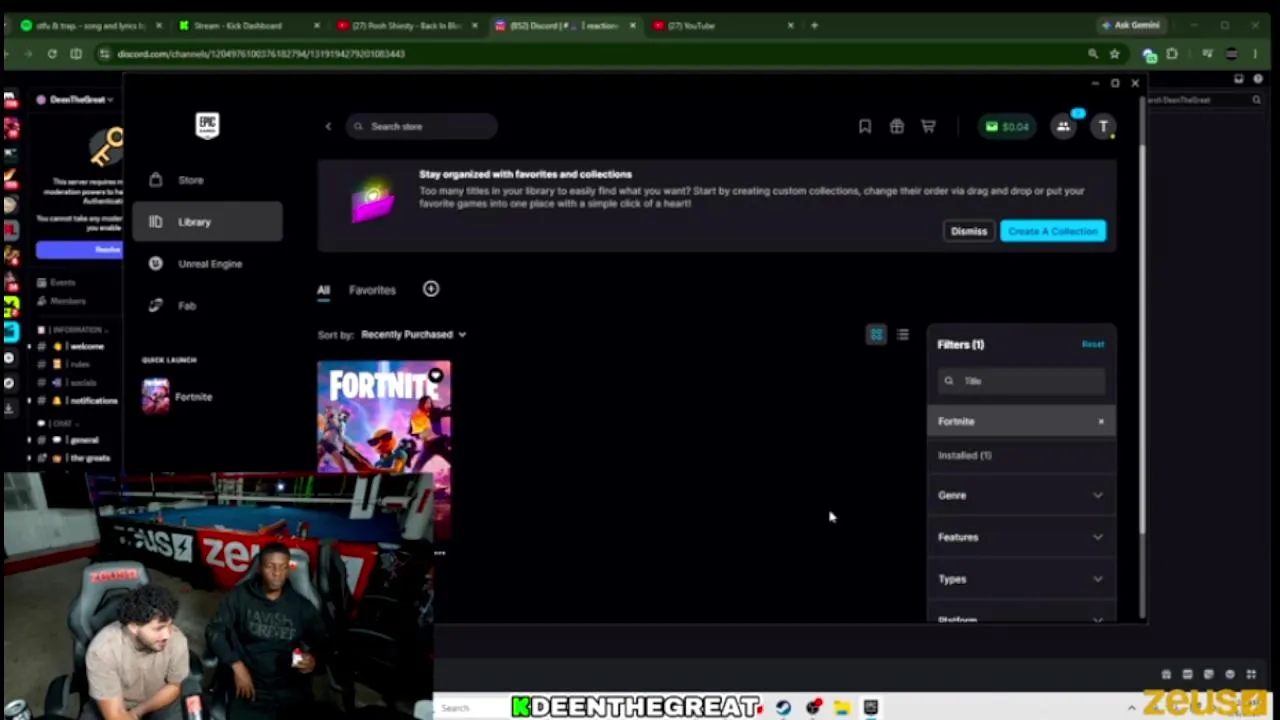Image resolution: width=1280 pixels, height=720 pixels.
Task: Switch to the Spotify song and lyrics tab
Action: [90, 25]
